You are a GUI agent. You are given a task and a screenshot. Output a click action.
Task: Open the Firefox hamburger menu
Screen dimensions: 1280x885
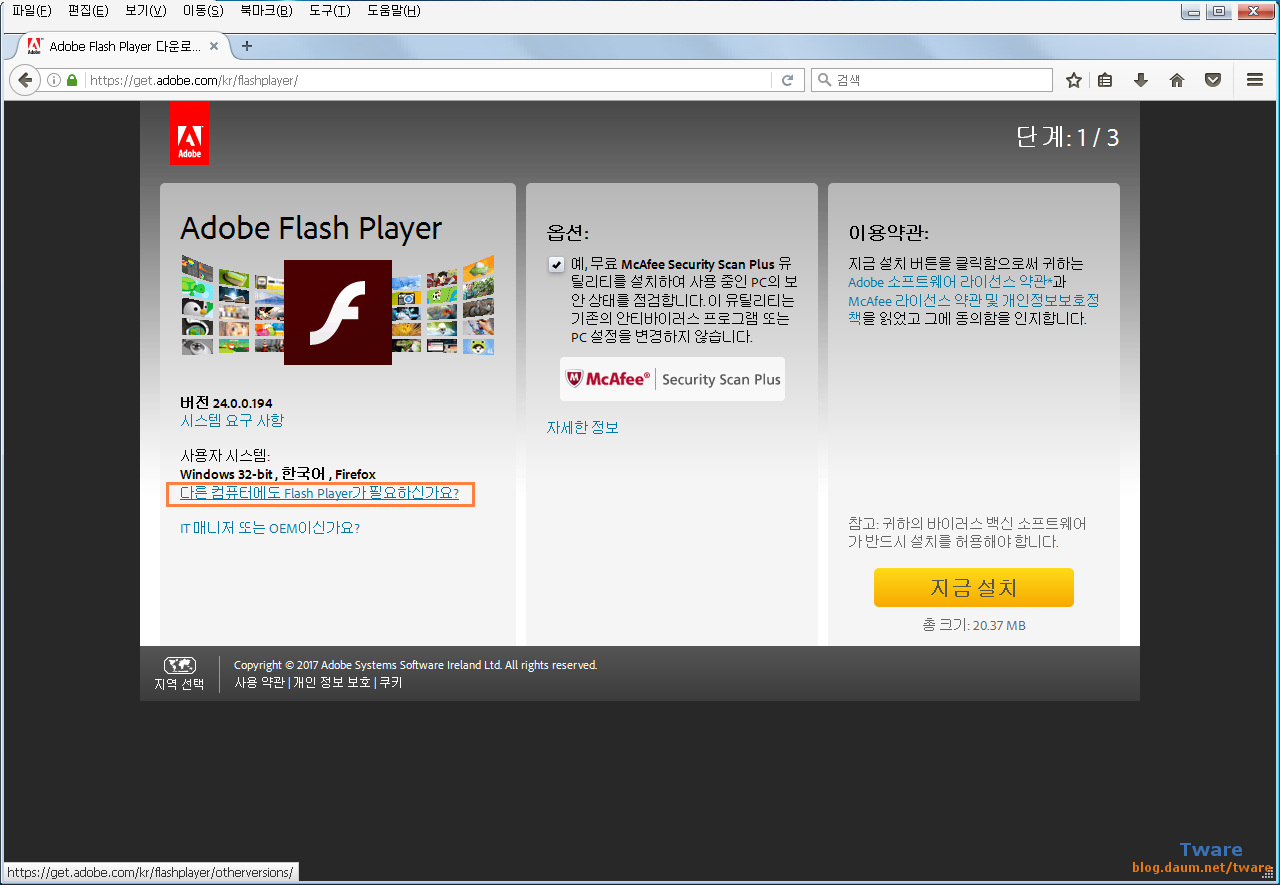1255,80
